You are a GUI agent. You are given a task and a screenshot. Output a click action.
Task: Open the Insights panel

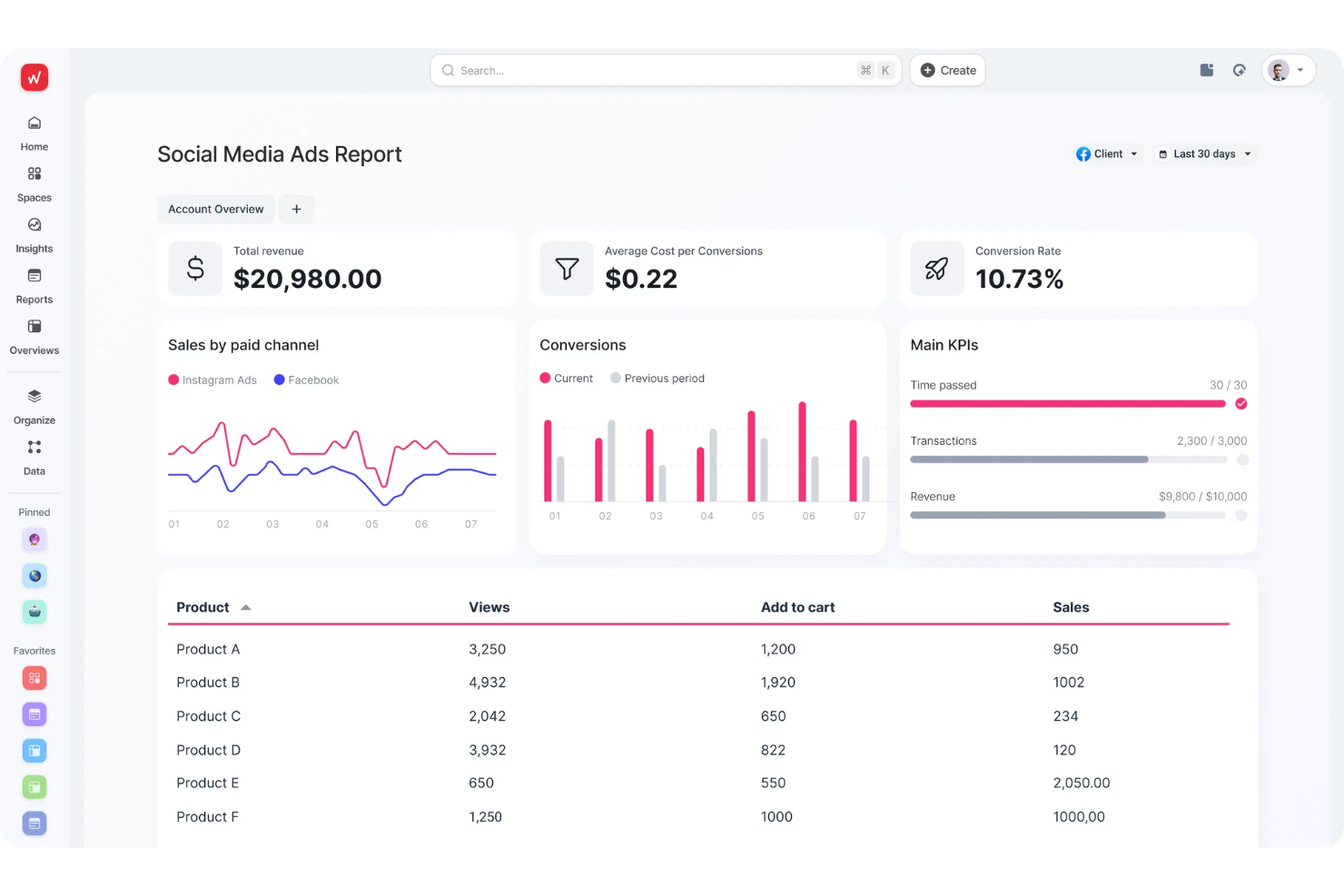pos(34,233)
